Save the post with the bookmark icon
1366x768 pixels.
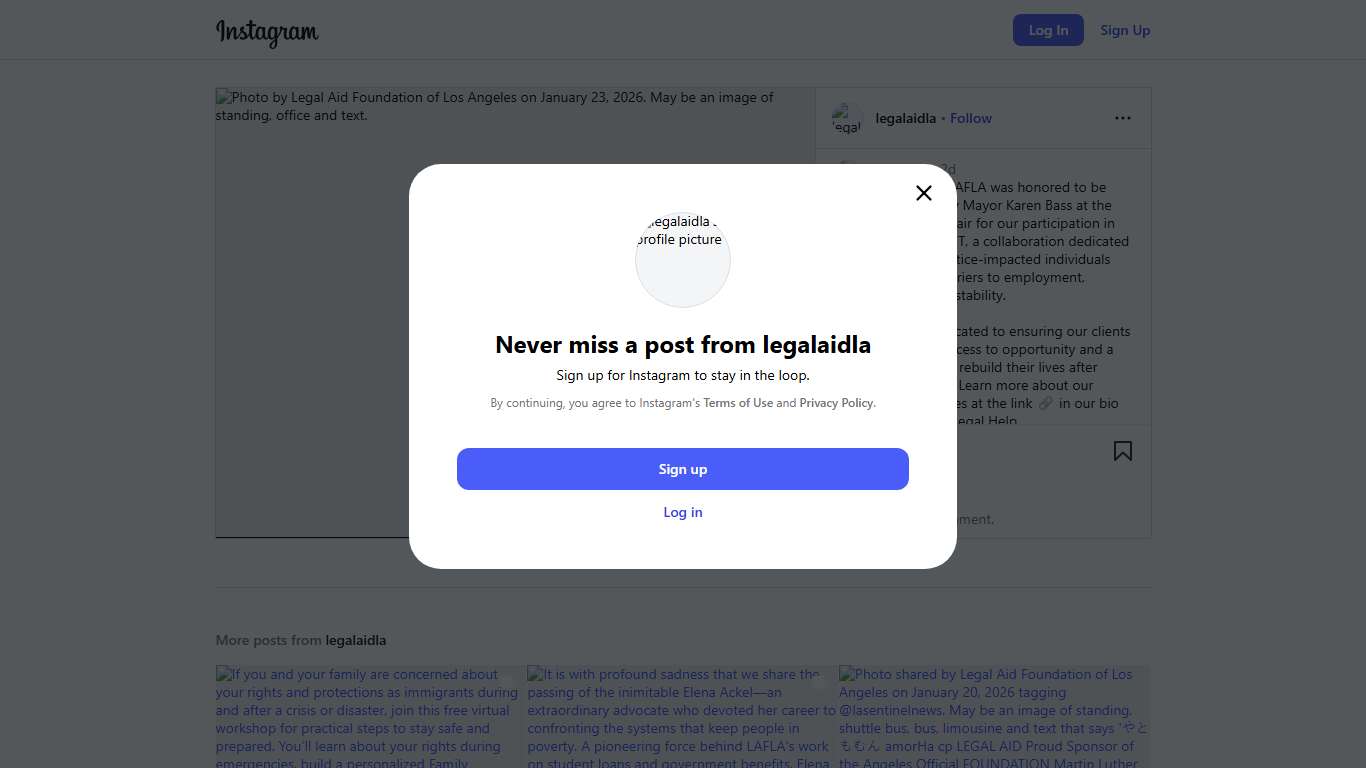pos(1123,451)
